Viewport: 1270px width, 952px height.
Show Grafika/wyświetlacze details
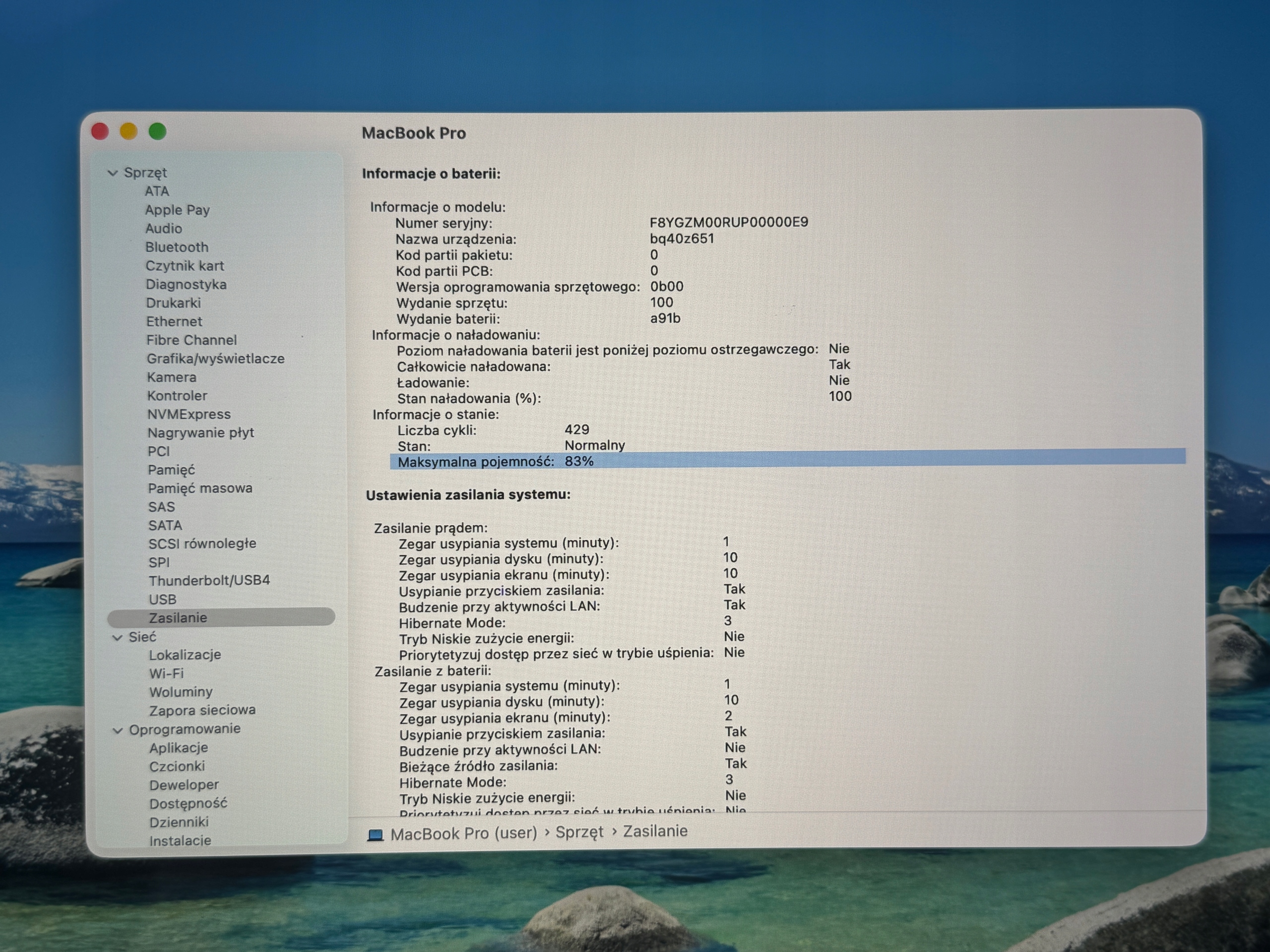[x=216, y=358]
